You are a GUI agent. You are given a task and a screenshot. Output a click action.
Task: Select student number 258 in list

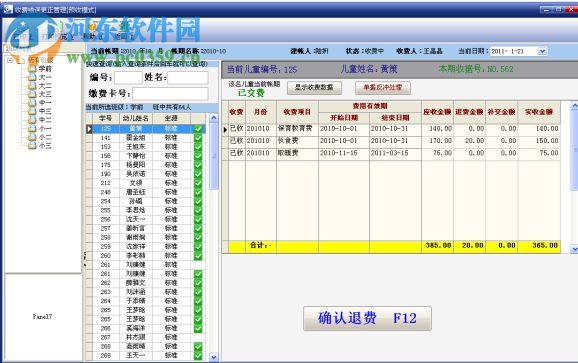click(x=106, y=237)
